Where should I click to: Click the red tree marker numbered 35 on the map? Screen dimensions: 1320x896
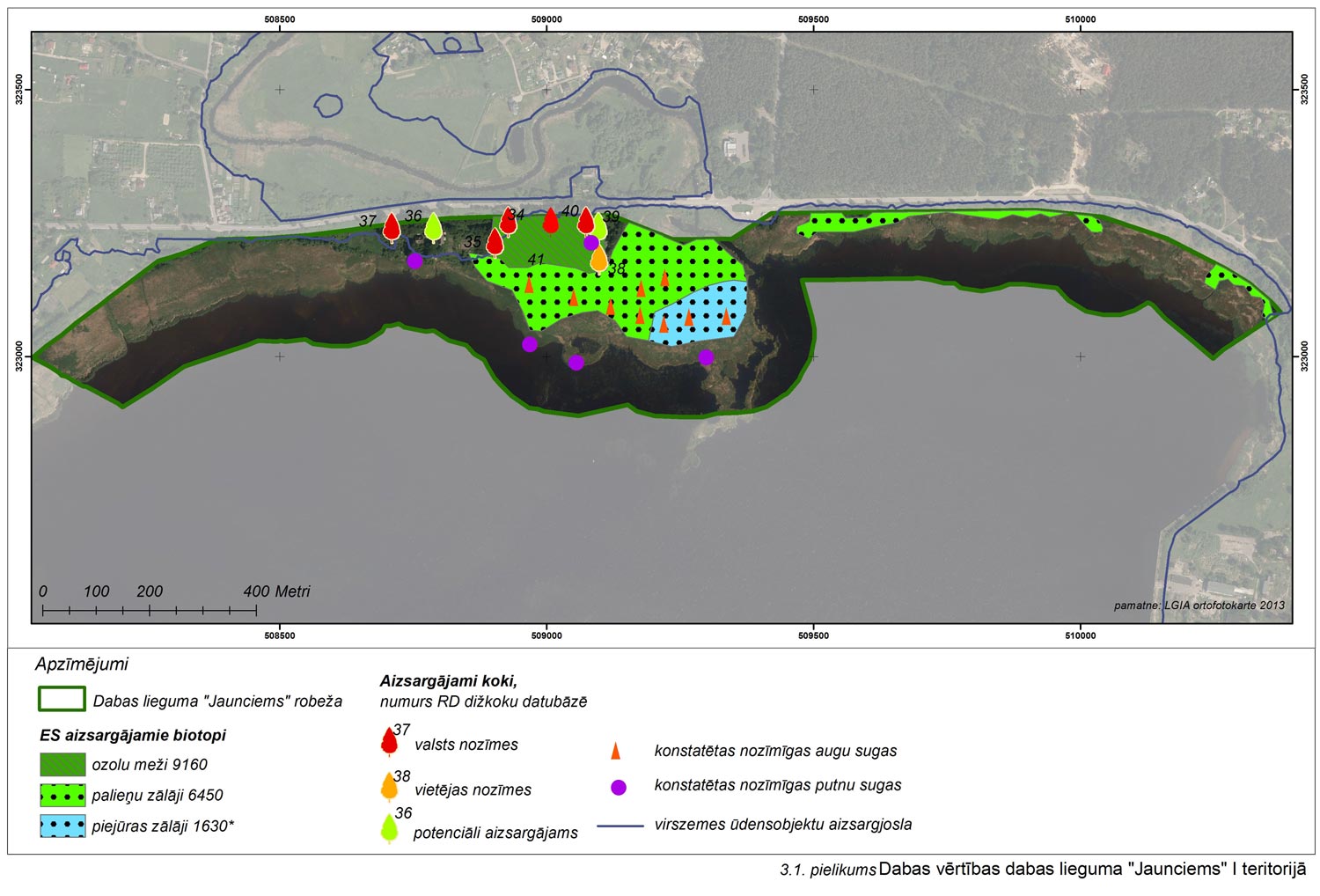tap(495, 241)
